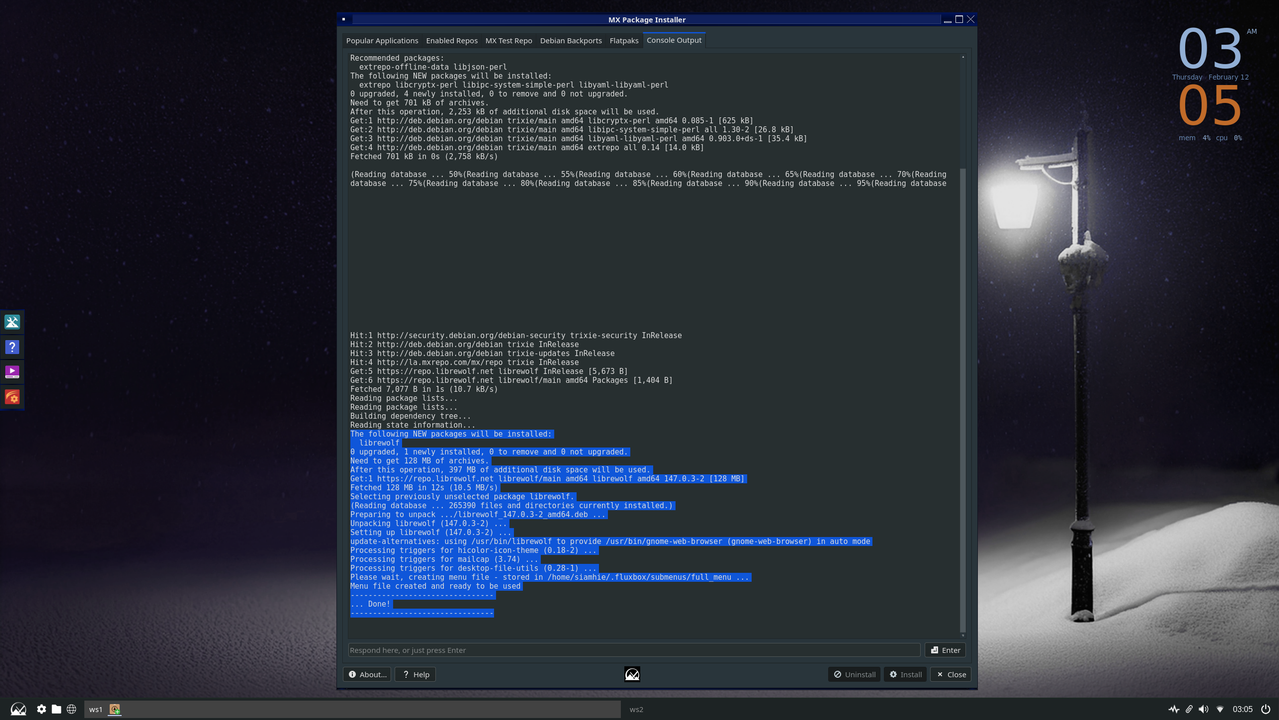Click the scrollbar up arrow in console

964,56
